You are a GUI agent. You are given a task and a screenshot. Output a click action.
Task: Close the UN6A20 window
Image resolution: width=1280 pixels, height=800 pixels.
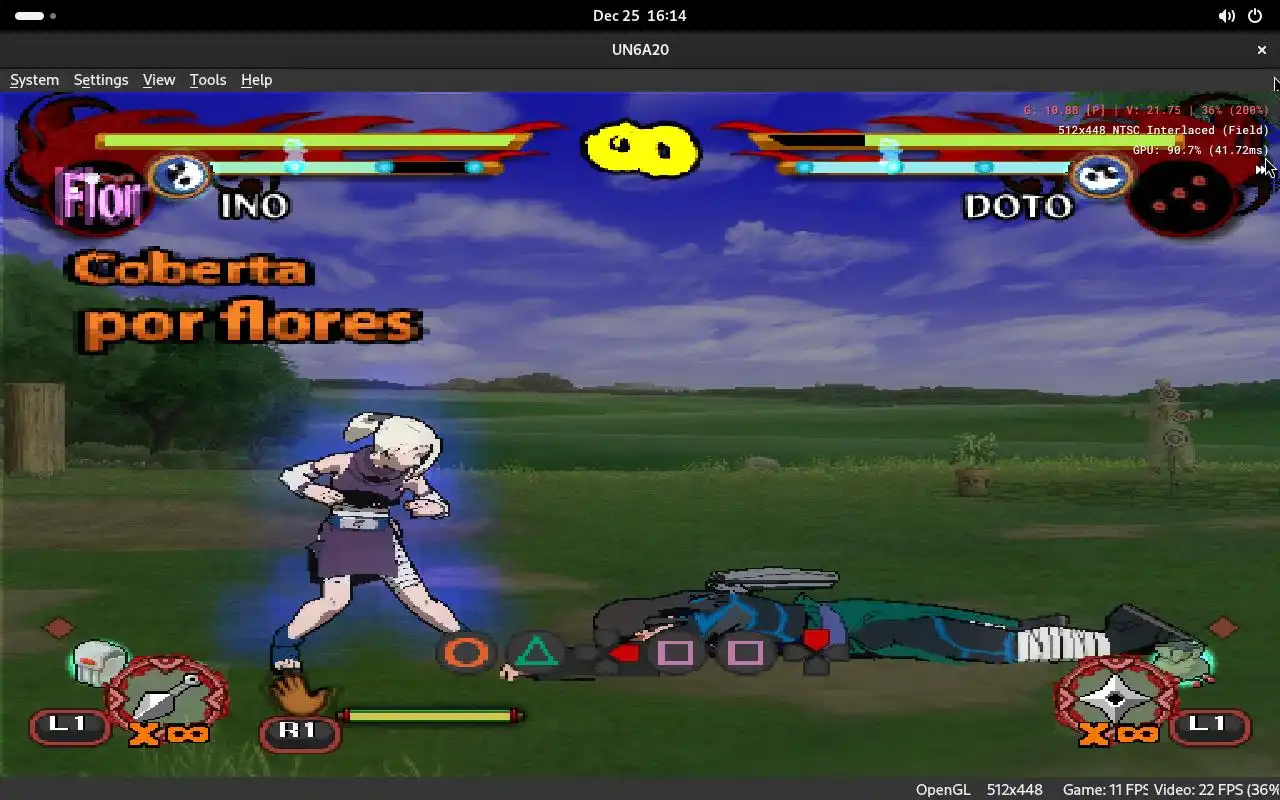1261,49
